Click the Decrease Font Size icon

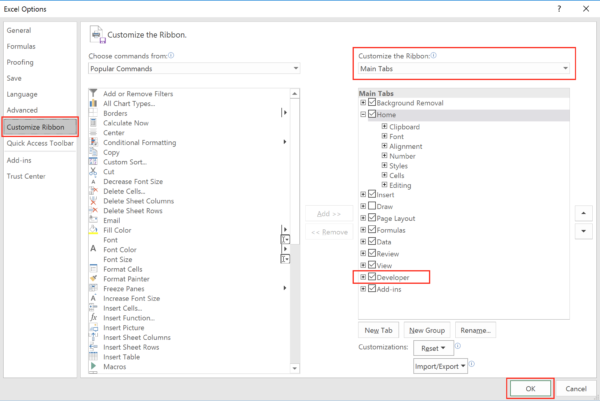93,181
